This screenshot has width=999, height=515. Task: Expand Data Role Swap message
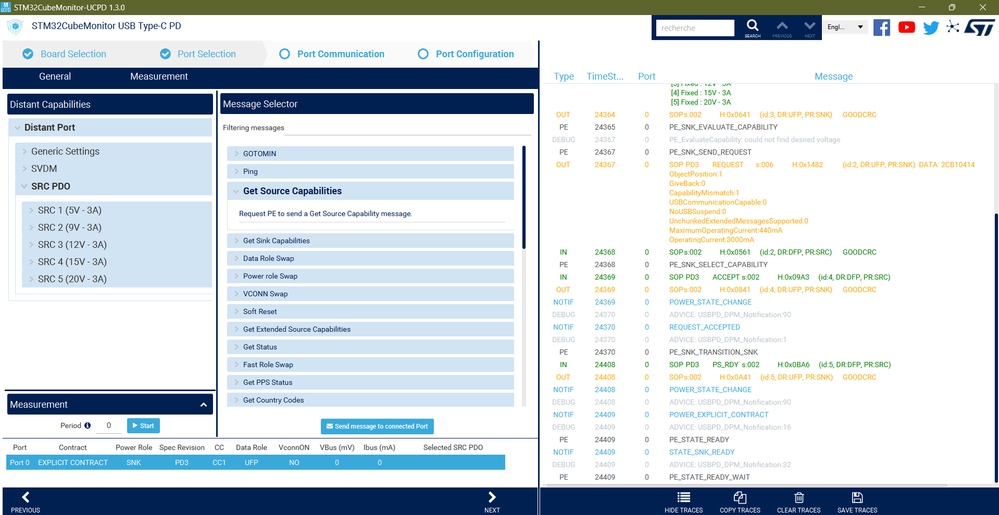(x=370, y=258)
